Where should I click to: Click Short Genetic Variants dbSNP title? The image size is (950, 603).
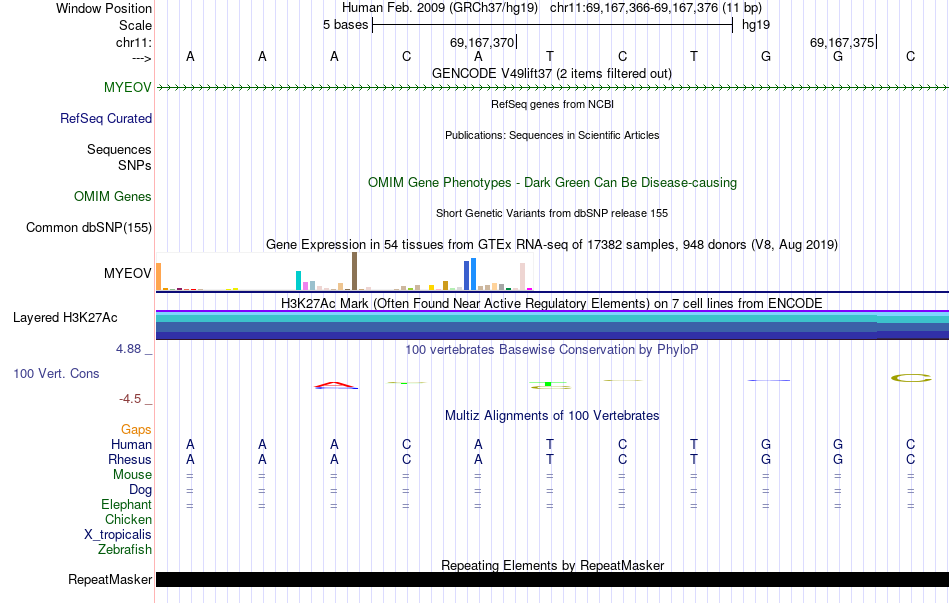pos(552,213)
